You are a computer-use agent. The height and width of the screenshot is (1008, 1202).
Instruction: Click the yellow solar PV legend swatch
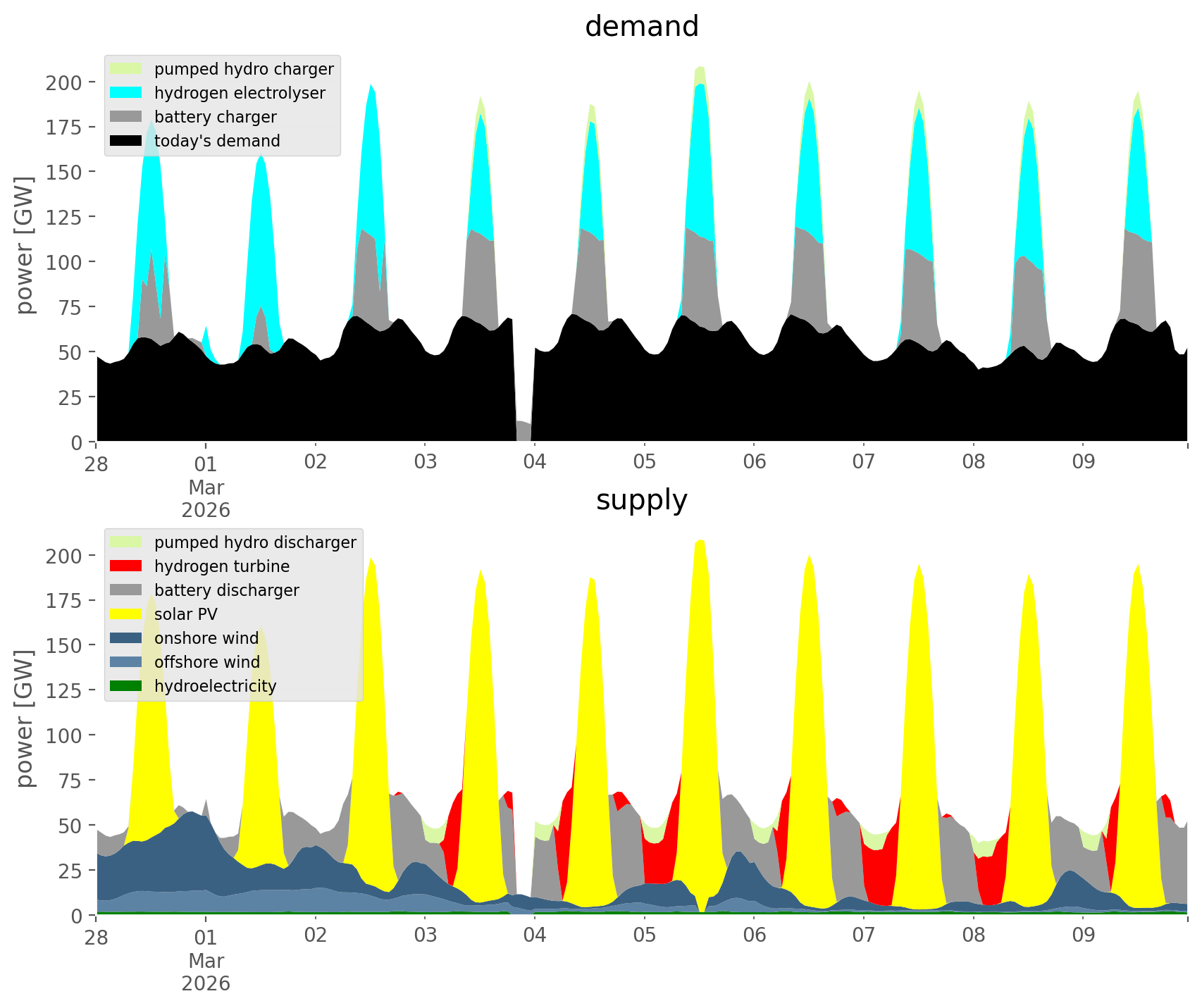[x=126, y=614]
